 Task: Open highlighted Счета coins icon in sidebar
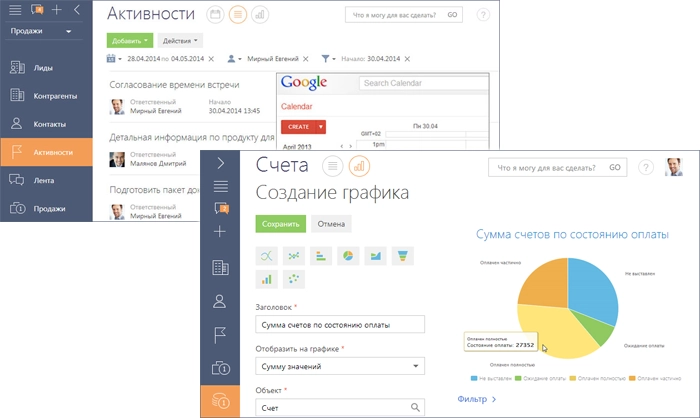tap(220, 401)
